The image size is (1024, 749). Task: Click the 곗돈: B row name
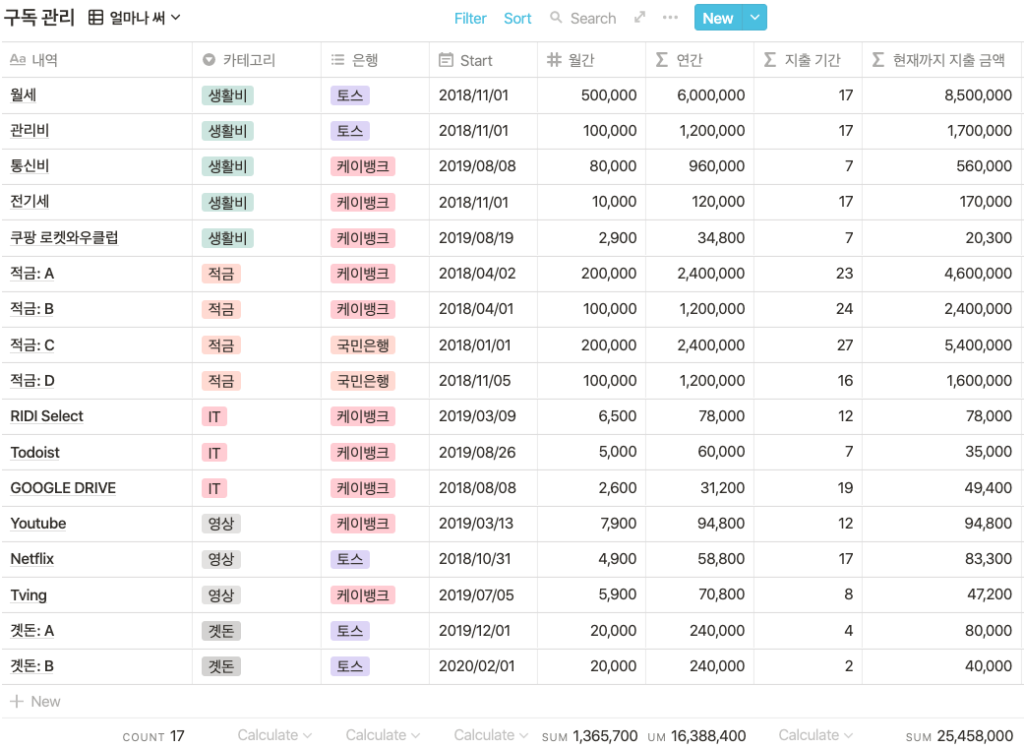(31, 666)
